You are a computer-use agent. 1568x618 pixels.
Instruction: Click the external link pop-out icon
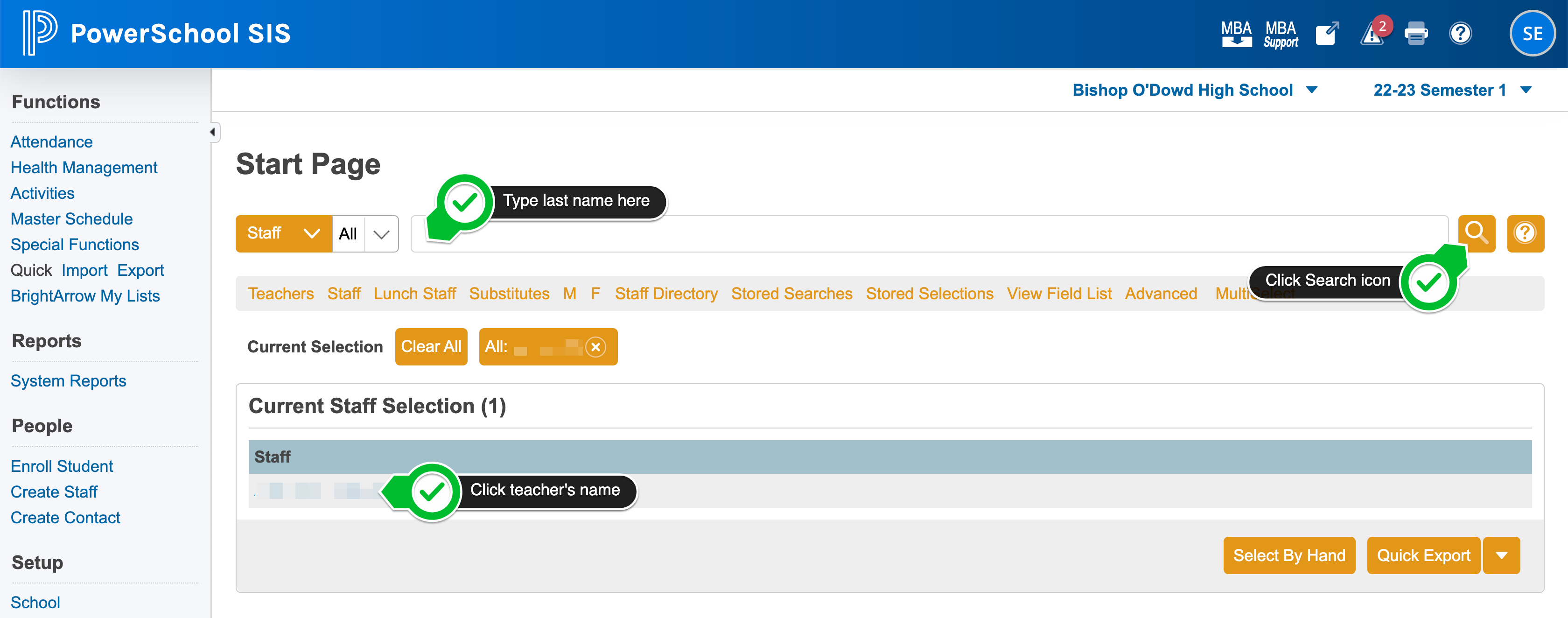pos(1327,34)
